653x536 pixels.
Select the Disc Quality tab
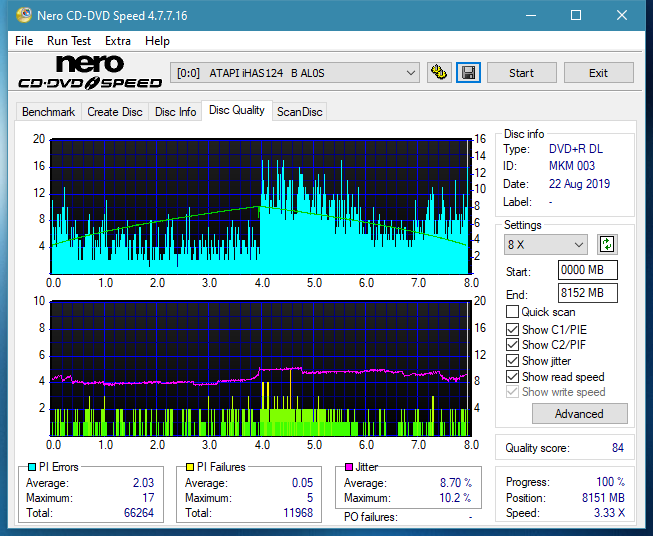[237, 110]
